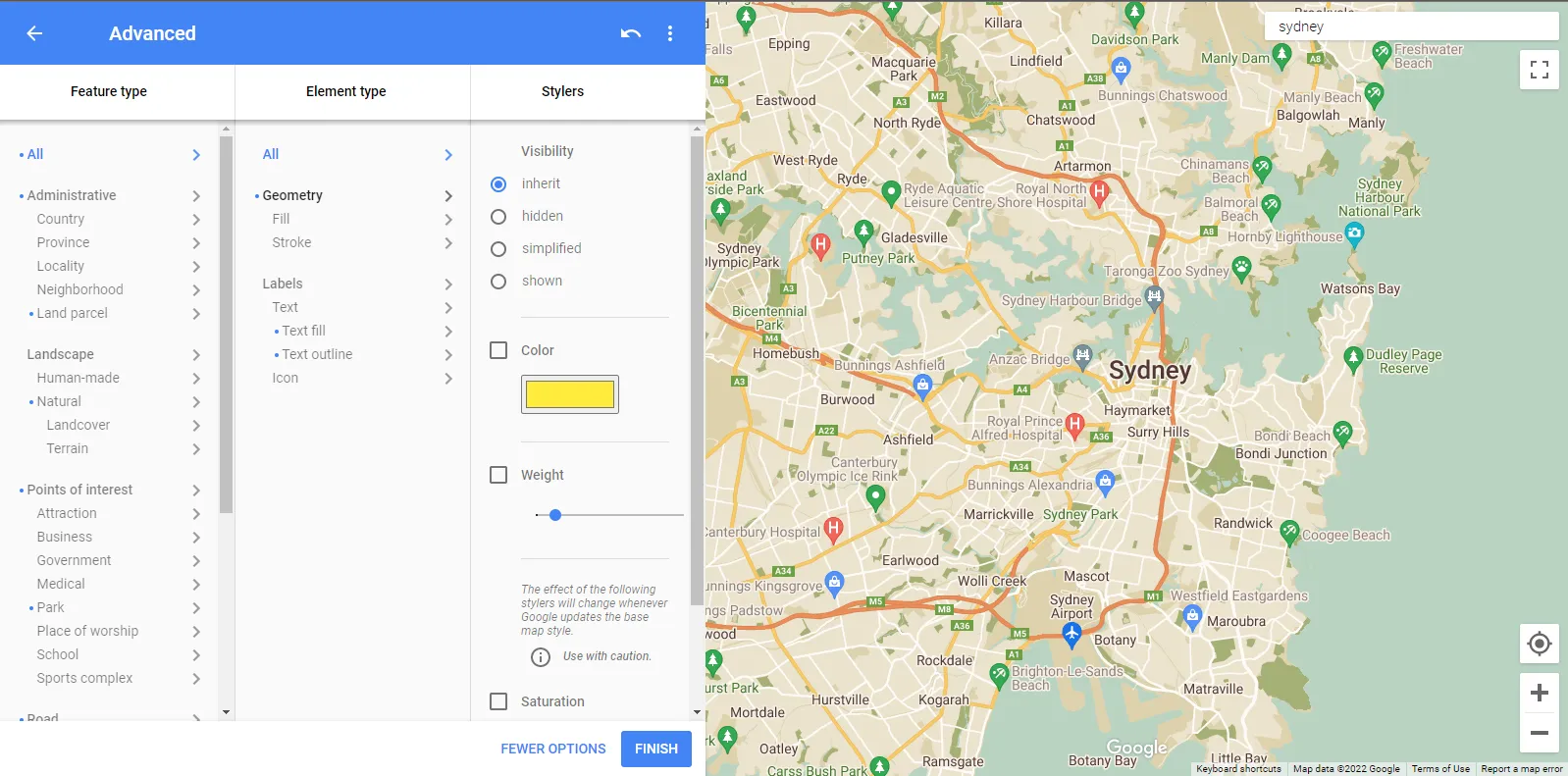Screen dimensions: 1568x776
Task: Select the simplified visibility radio button
Action: (498, 249)
